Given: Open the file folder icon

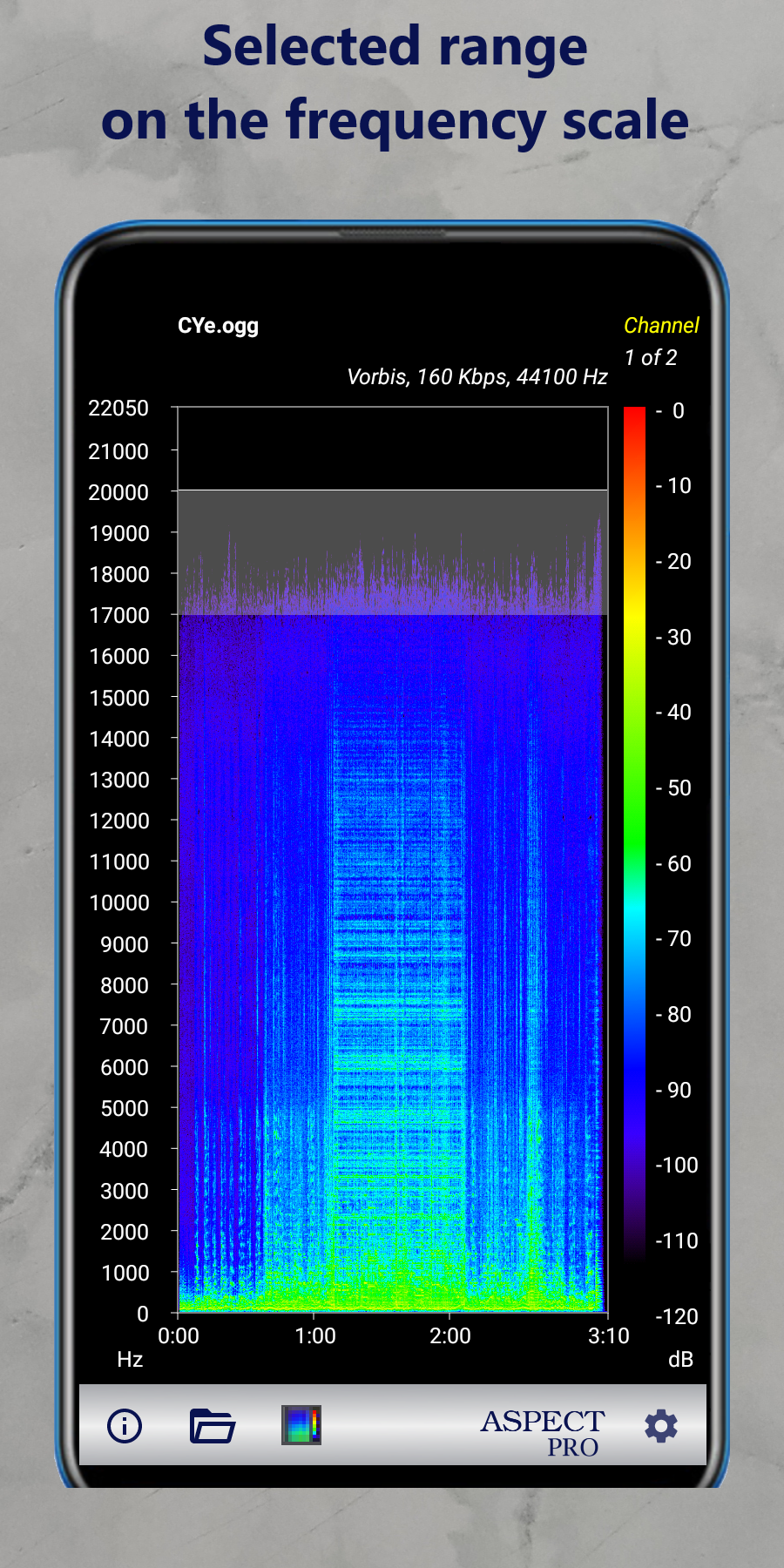Looking at the screenshot, I should pyautogui.click(x=213, y=1426).
